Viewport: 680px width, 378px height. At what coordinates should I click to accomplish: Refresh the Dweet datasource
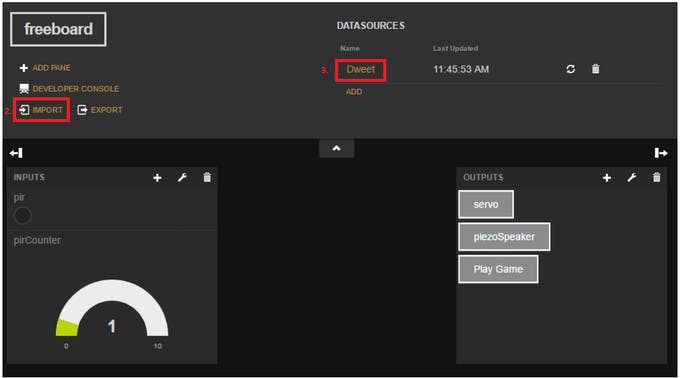pyautogui.click(x=571, y=69)
